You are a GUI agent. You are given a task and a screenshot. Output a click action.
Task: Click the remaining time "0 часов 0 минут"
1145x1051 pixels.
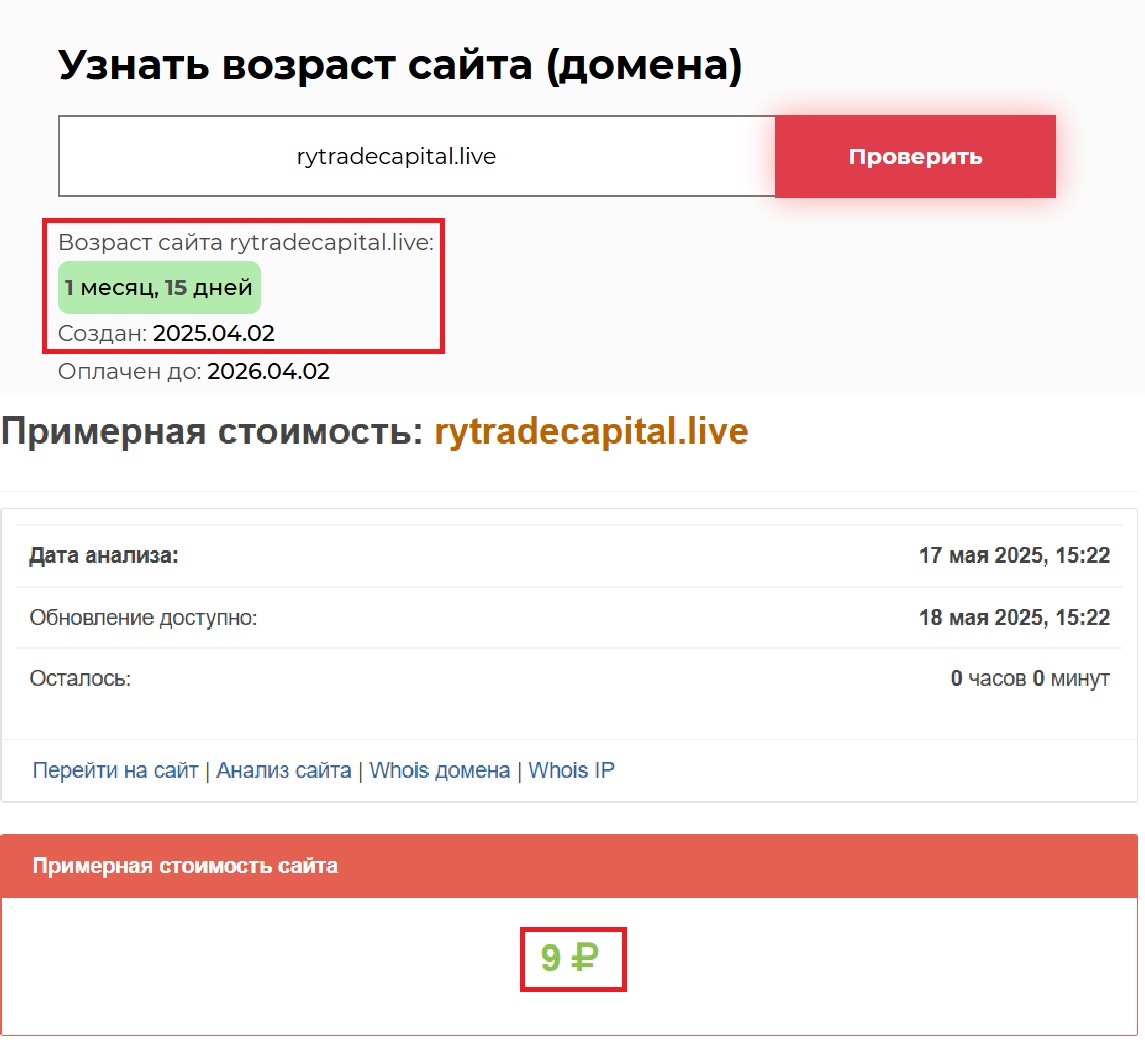[x=1030, y=679]
